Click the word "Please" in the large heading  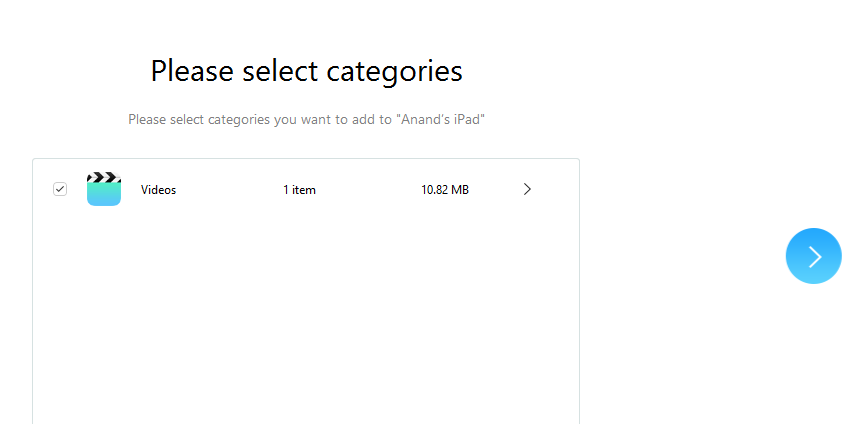(192, 72)
